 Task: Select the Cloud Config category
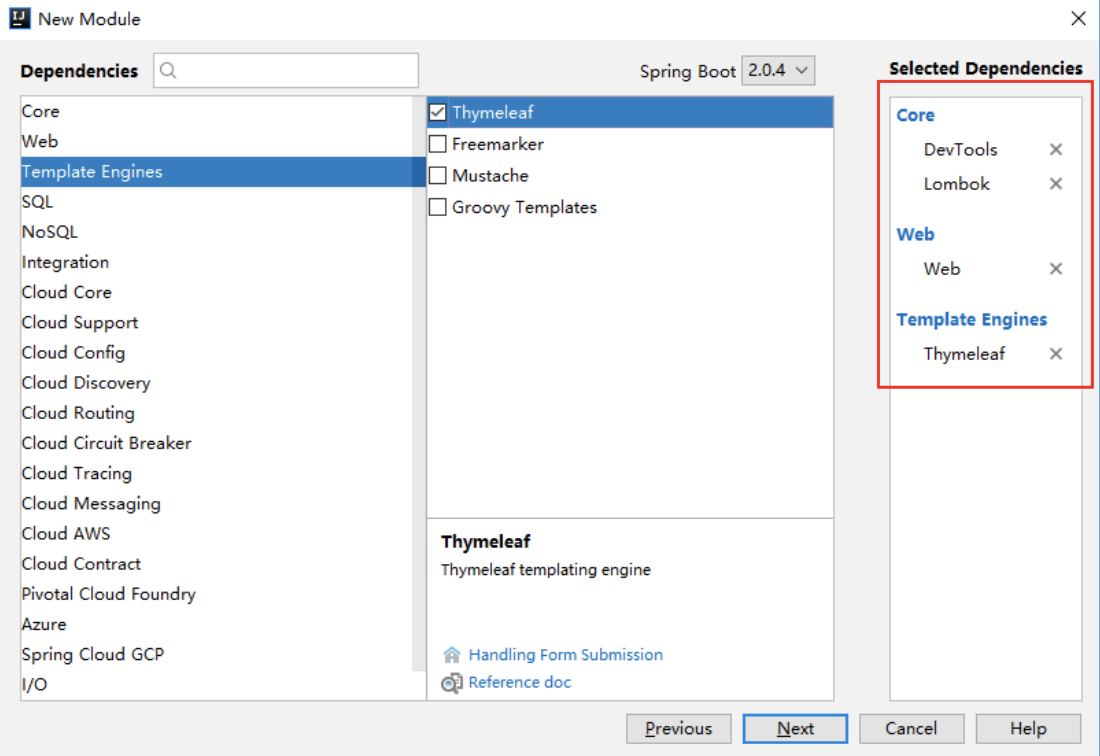click(x=217, y=353)
